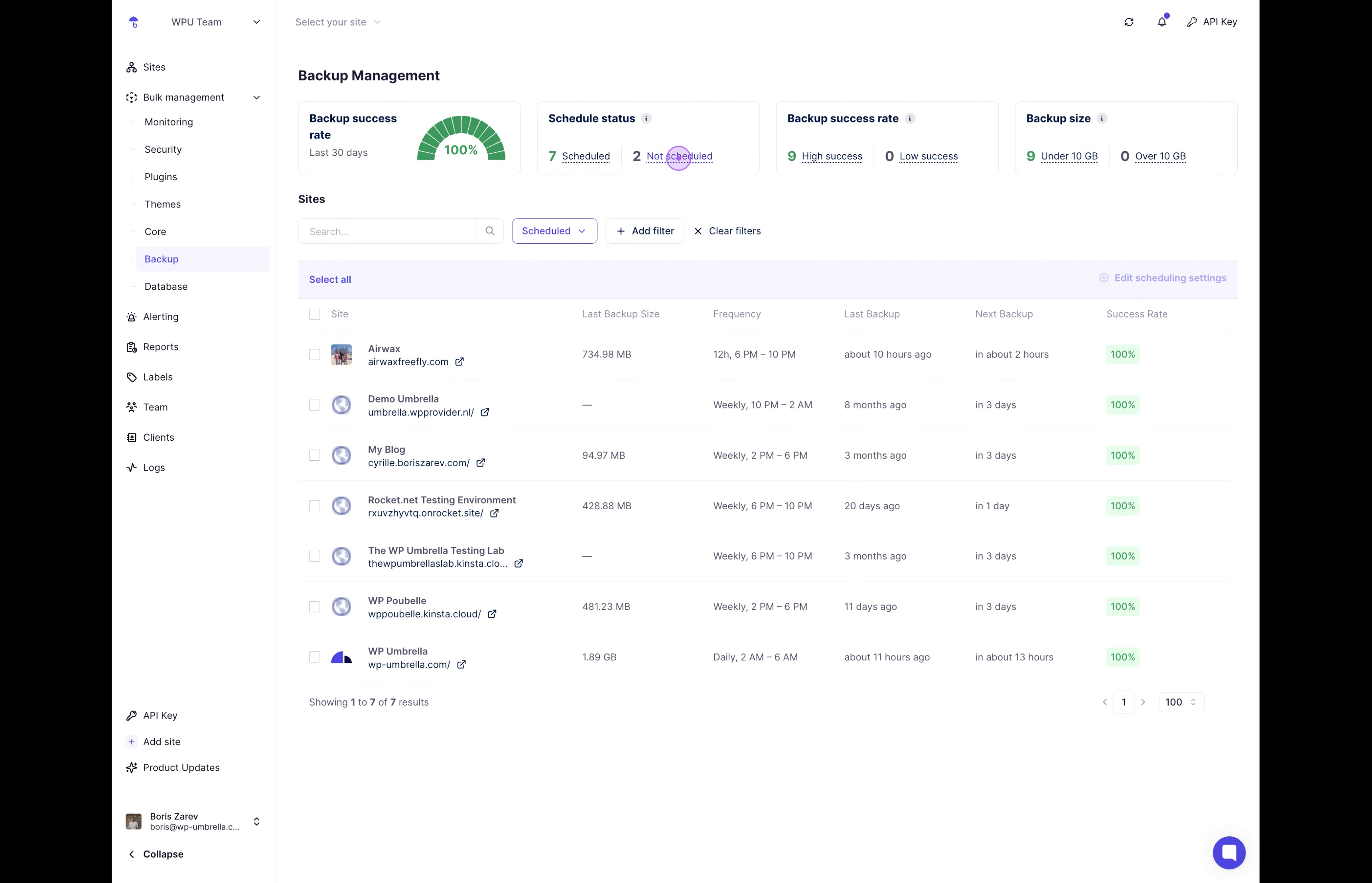Go to next results page arrow
Screen dimensions: 1372x883
1143,702
